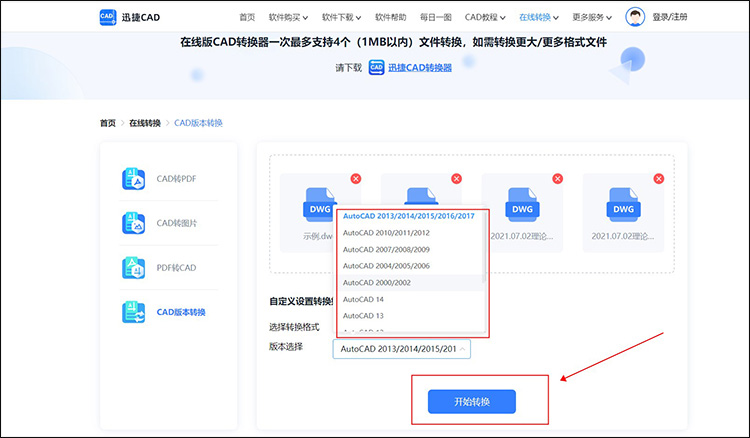This screenshot has width=750, height=438.
Task: Click the CAD转换器 download icon
Action: [x=376, y=67]
